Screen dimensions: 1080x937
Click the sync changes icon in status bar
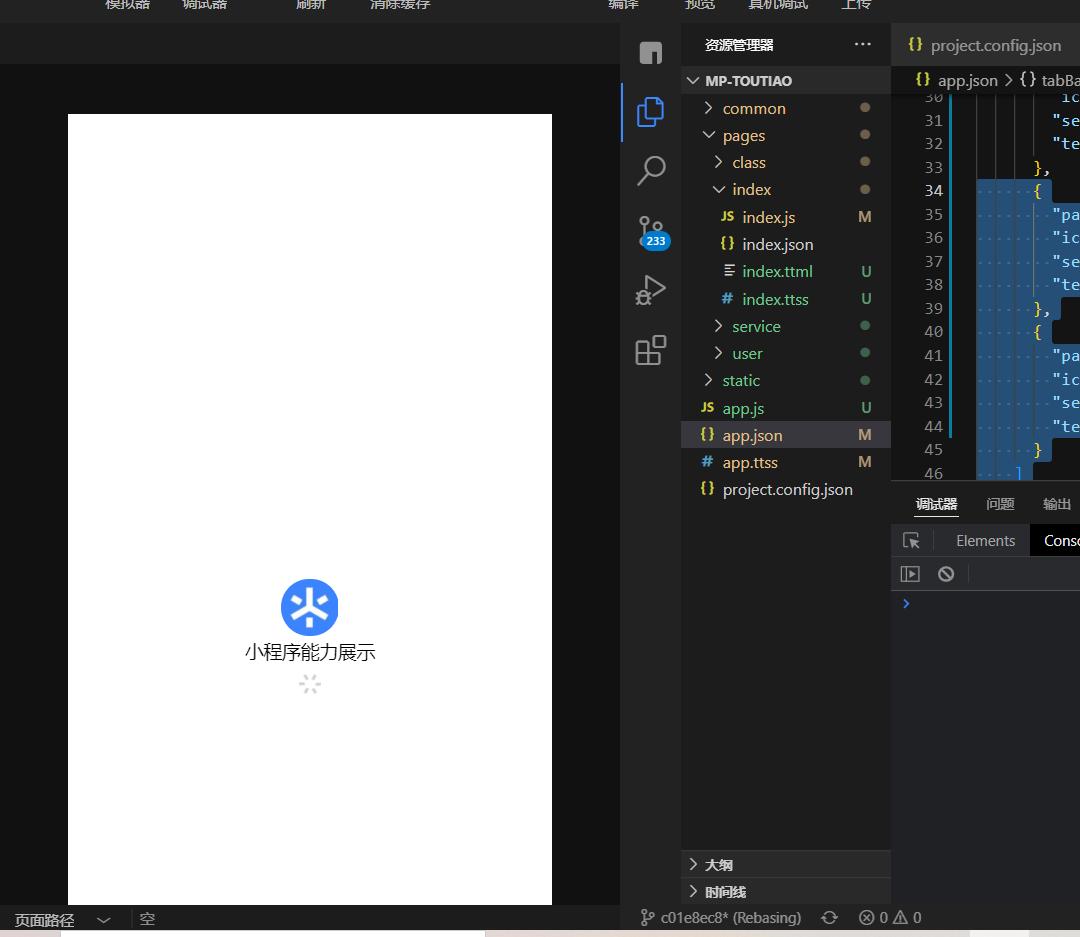coord(829,918)
